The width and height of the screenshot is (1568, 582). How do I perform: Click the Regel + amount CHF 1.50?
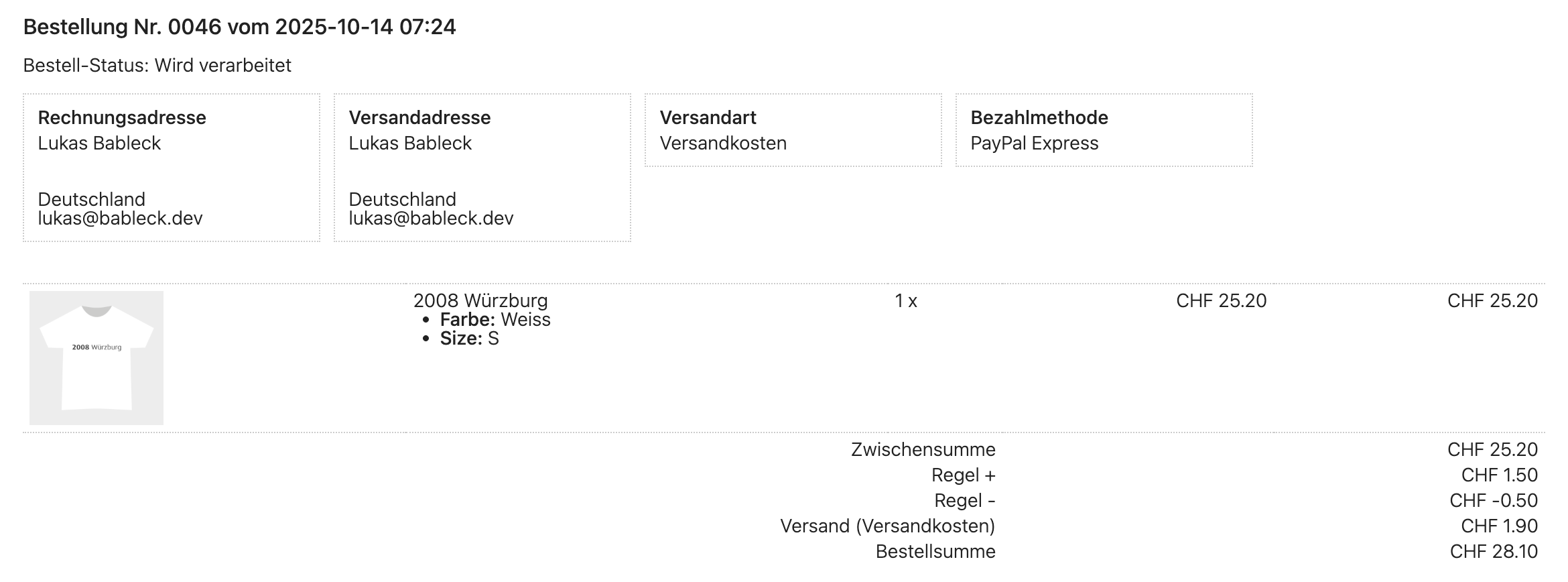click(x=1499, y=475)
